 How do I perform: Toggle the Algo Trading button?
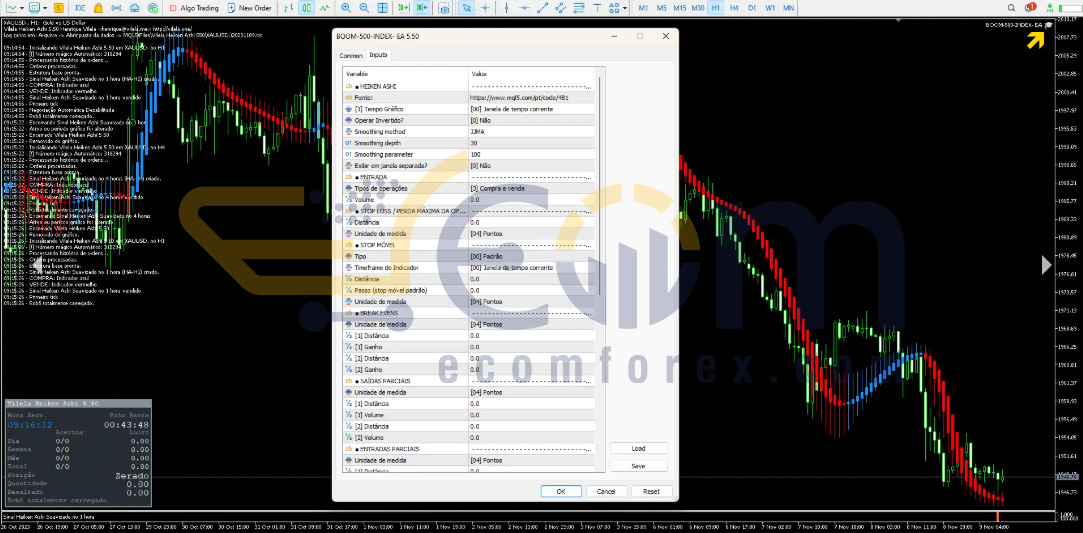(195, 8)
